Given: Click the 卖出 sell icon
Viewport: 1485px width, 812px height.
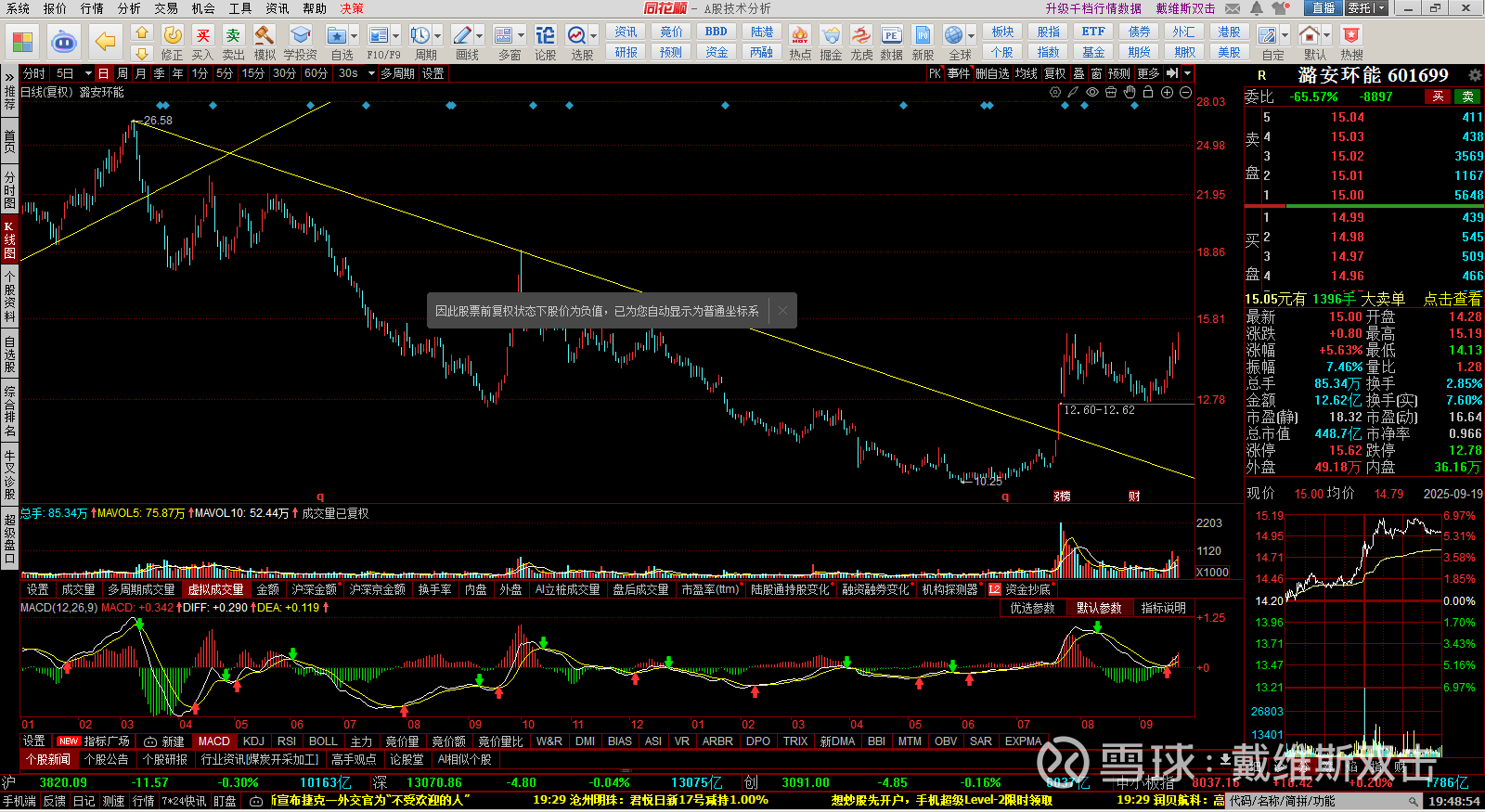Looking at the screenshot, I should 233,35.
